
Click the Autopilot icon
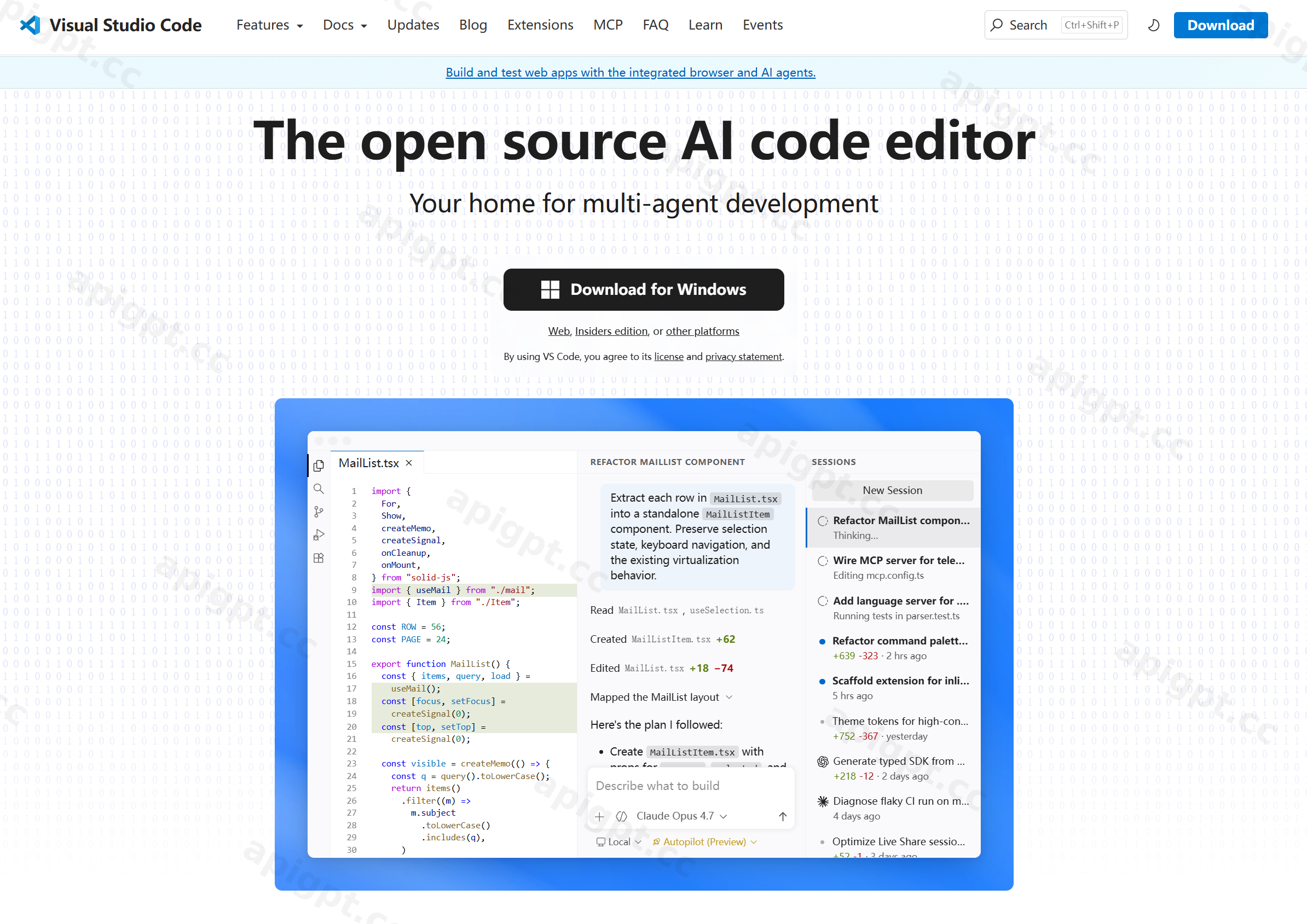click(656, 842)
